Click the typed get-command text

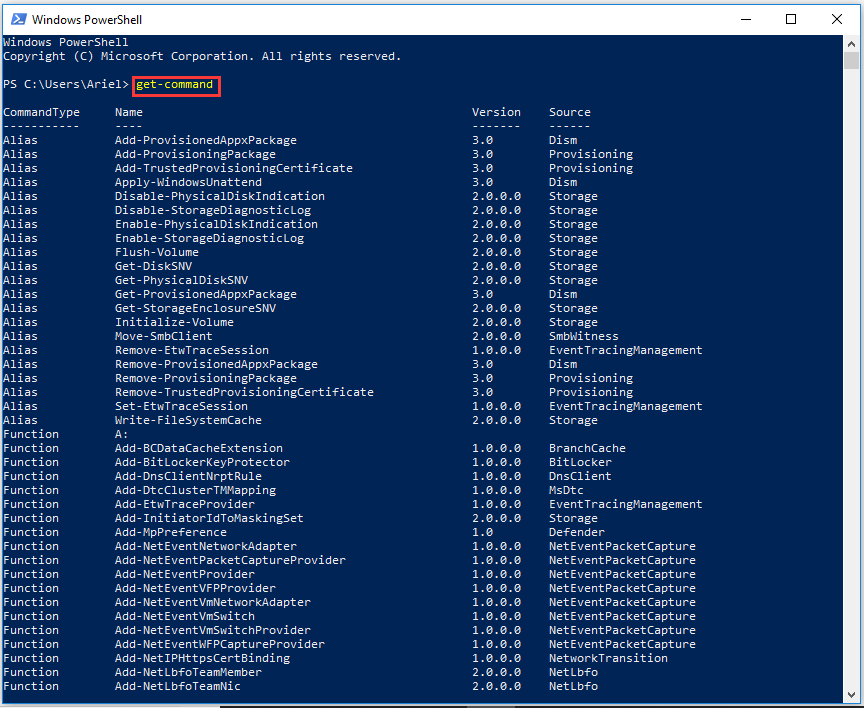click(x=174, y=84)
